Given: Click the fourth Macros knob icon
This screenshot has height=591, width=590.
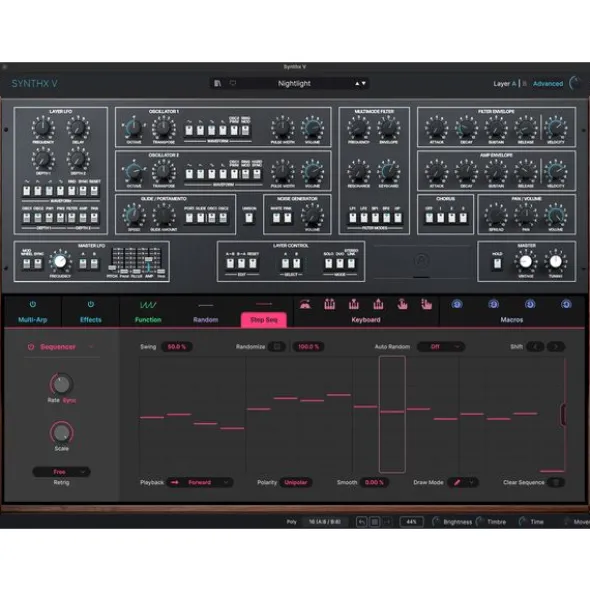Looking at the screenshot, I should click(566, 304).
